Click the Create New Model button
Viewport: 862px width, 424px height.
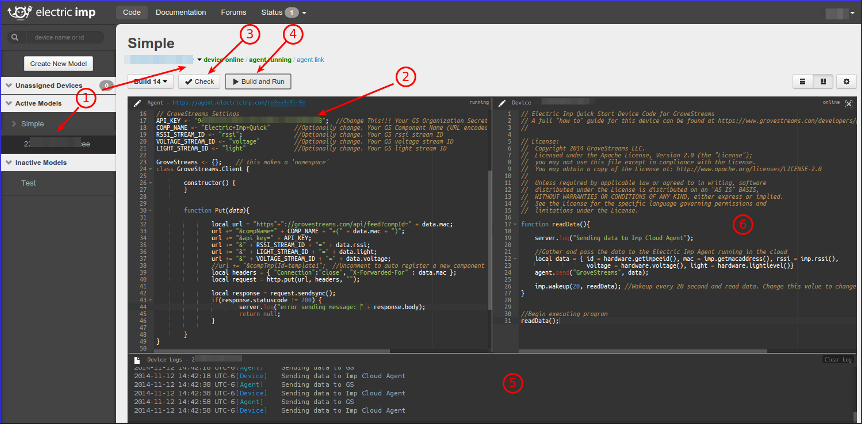click(57, 63)
